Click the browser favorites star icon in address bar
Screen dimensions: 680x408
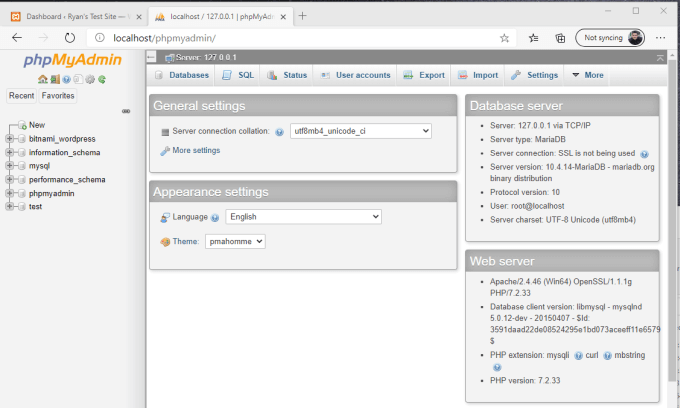[x=504, y=38]
